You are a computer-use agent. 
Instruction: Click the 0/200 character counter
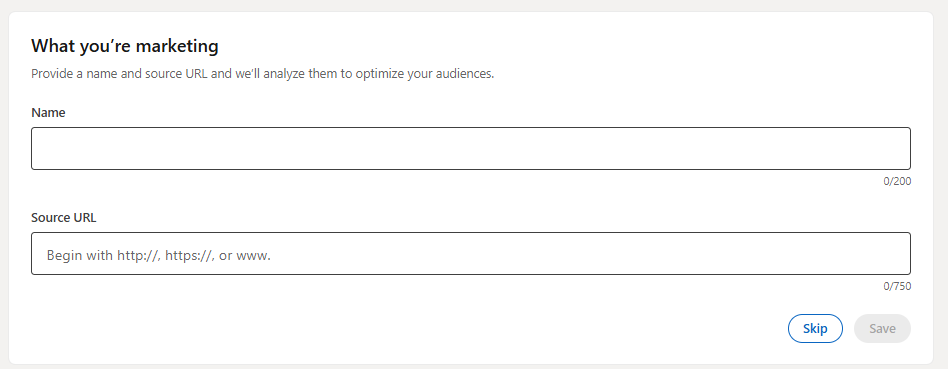point(897,181)
